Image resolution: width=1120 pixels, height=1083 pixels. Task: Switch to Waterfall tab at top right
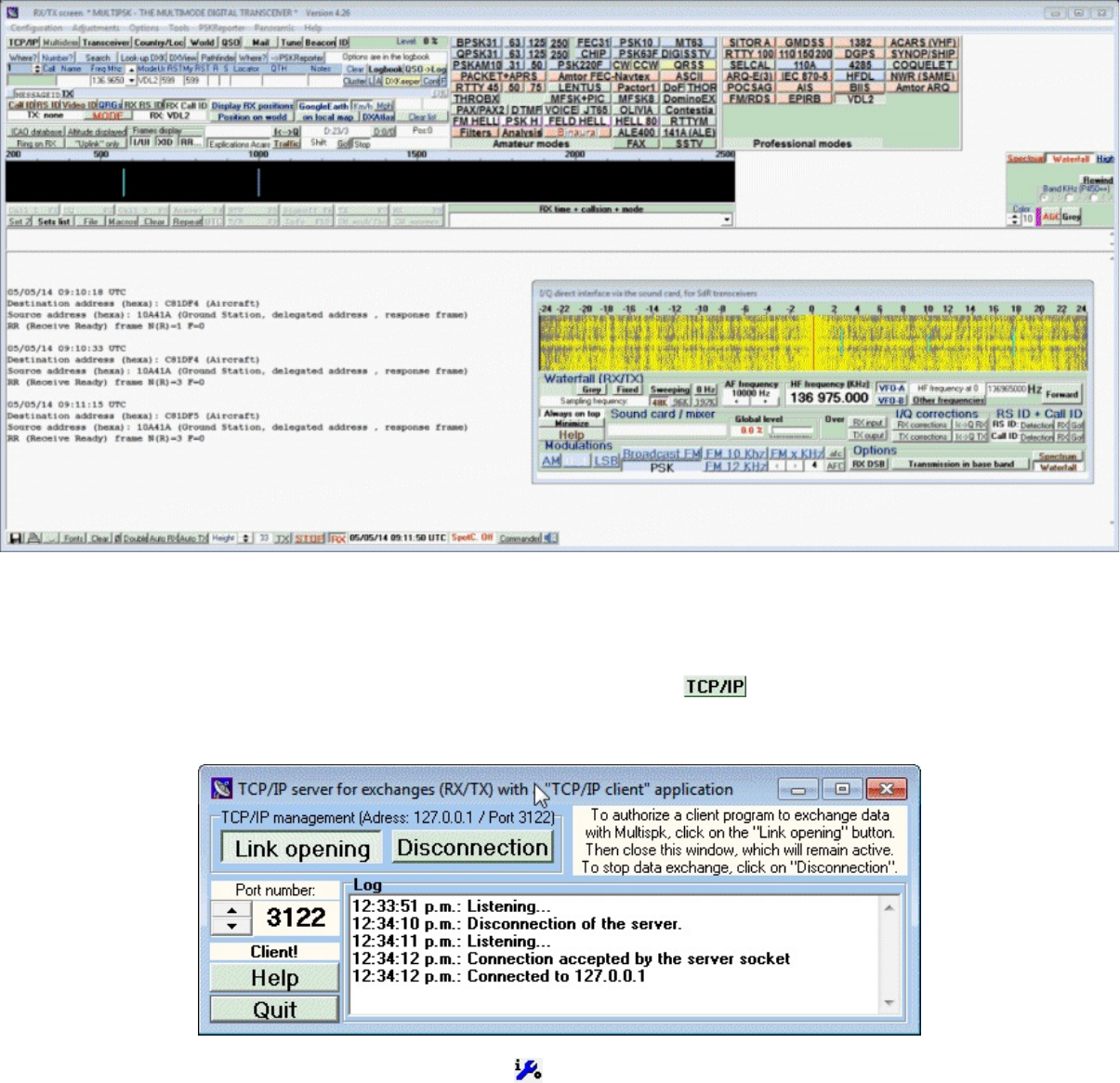(1070, 159)
